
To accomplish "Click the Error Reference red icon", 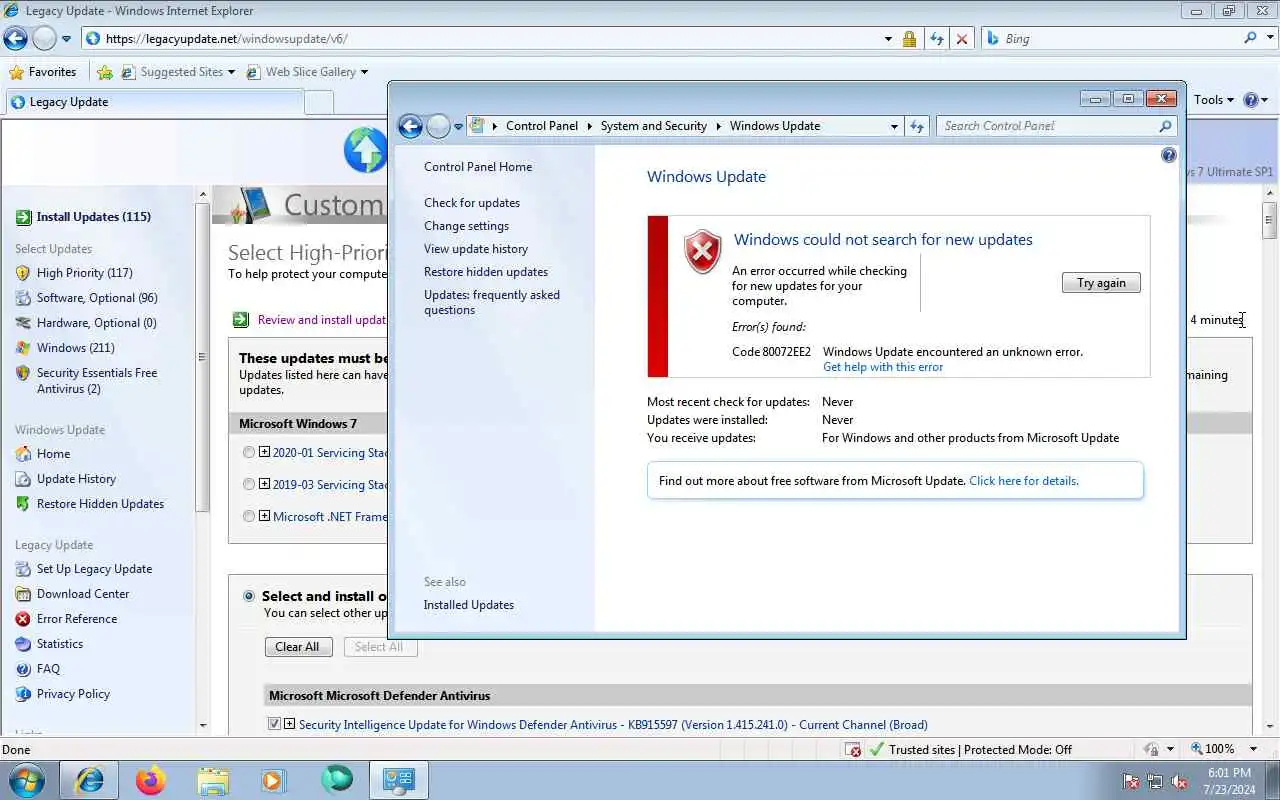I will [23, 619].
